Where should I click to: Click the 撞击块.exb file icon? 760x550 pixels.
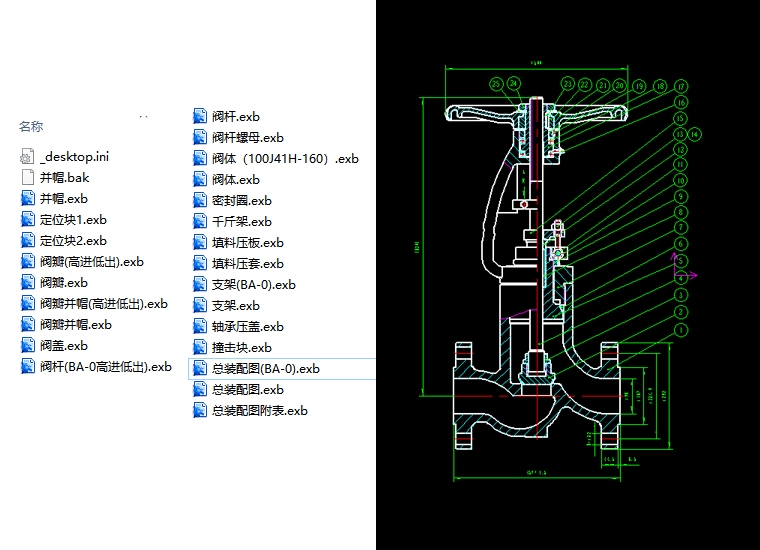coord(200,347)
